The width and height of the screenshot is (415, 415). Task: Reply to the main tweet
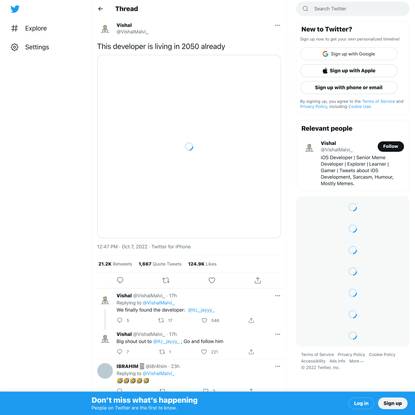point(120,280)
